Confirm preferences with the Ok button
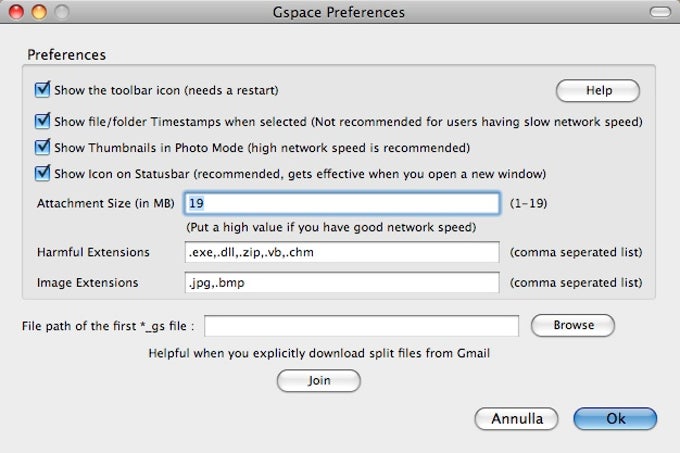The height and width of the screenshot is (453, 680). [x=615, y=418]
